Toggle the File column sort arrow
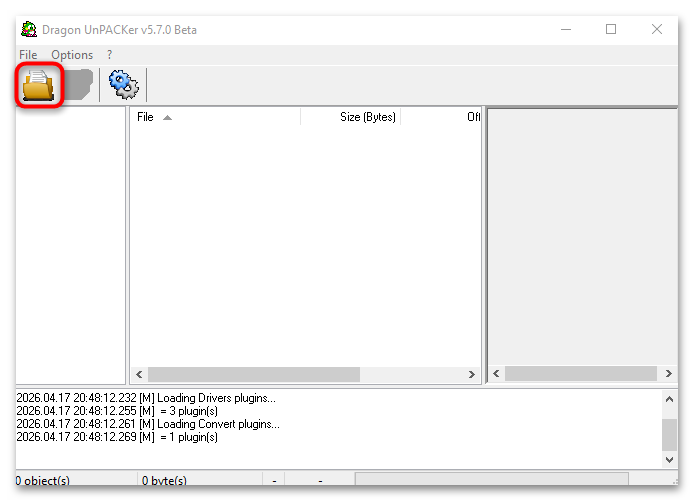 pos(167,117)
